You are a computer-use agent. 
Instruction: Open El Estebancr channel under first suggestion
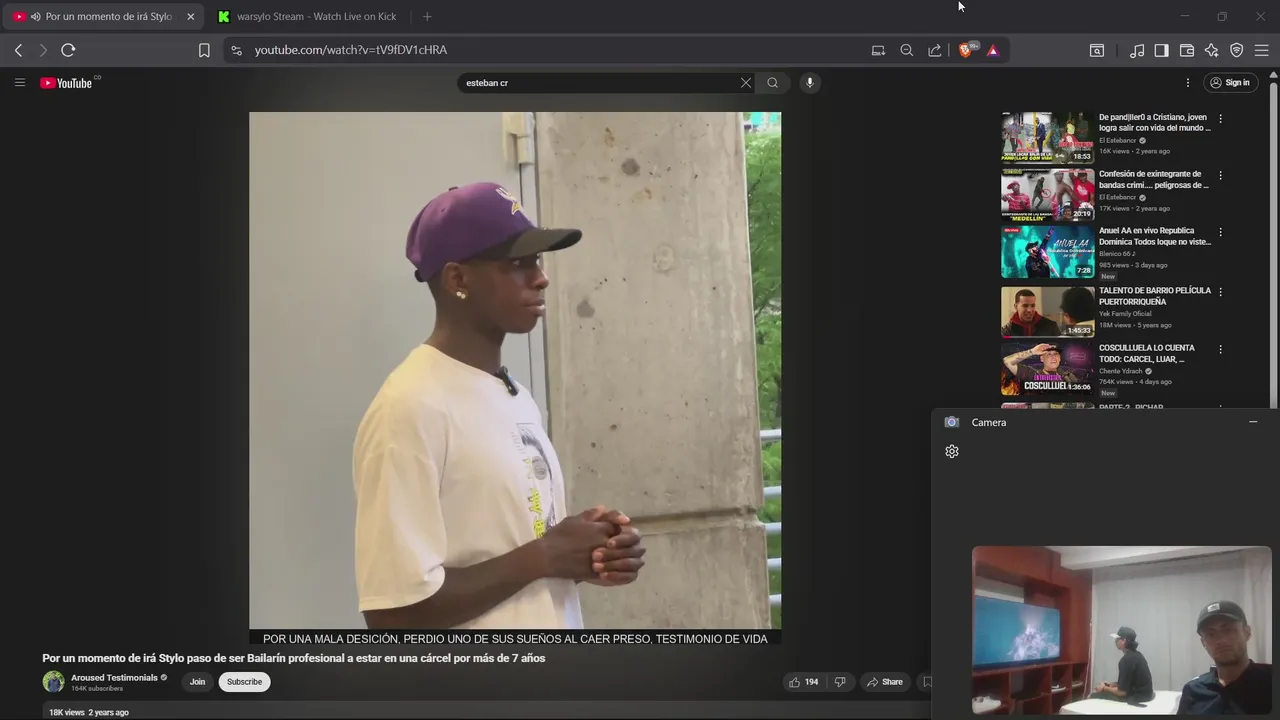point(1118,140)
